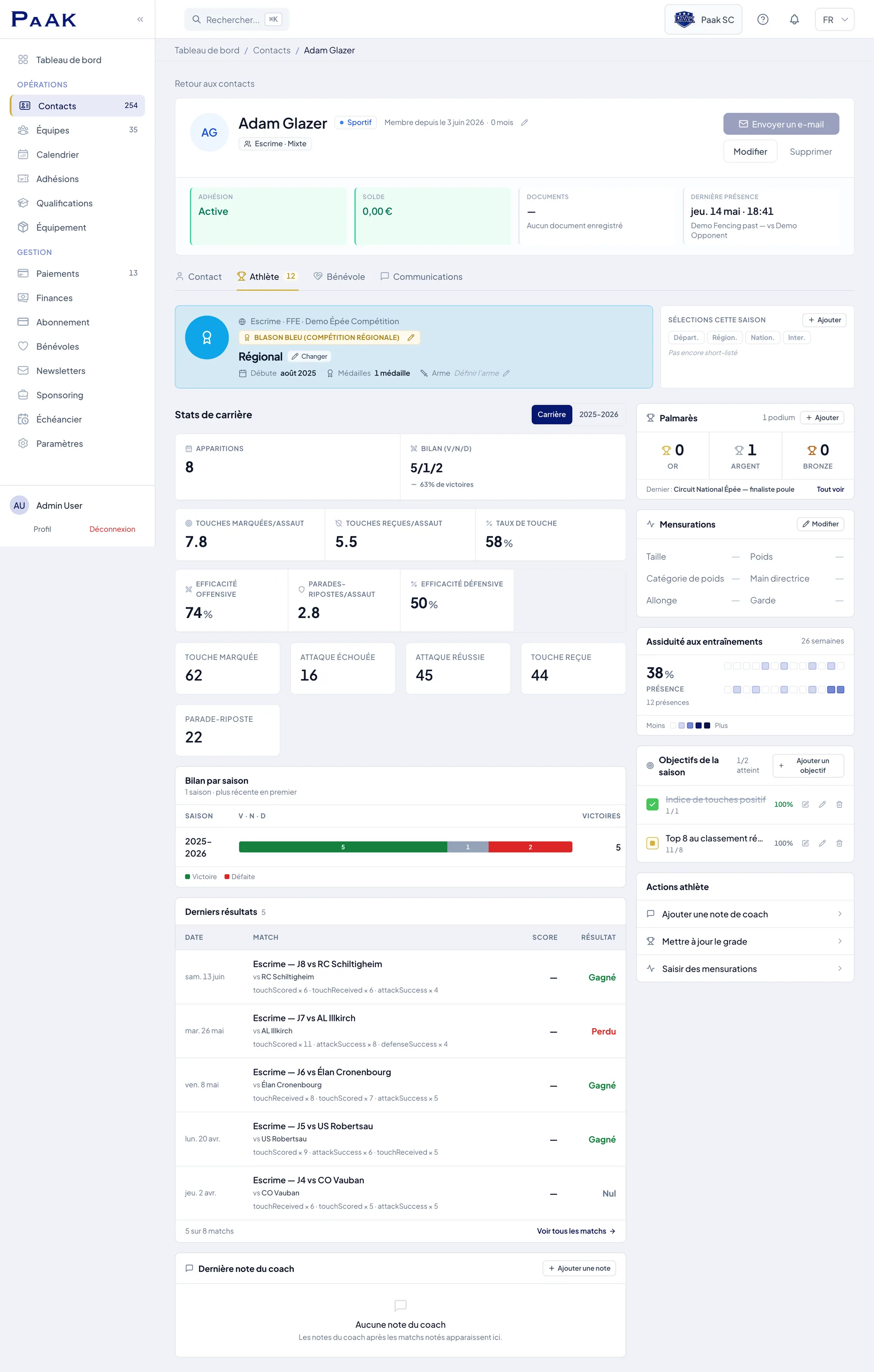Focus the Rechercher search field
Viewport: 874px width, 1372px height.
236,20
